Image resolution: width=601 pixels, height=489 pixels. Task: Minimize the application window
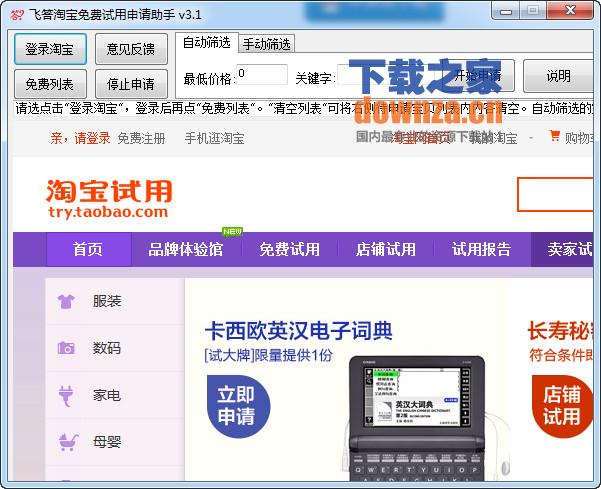coord(506,11)
